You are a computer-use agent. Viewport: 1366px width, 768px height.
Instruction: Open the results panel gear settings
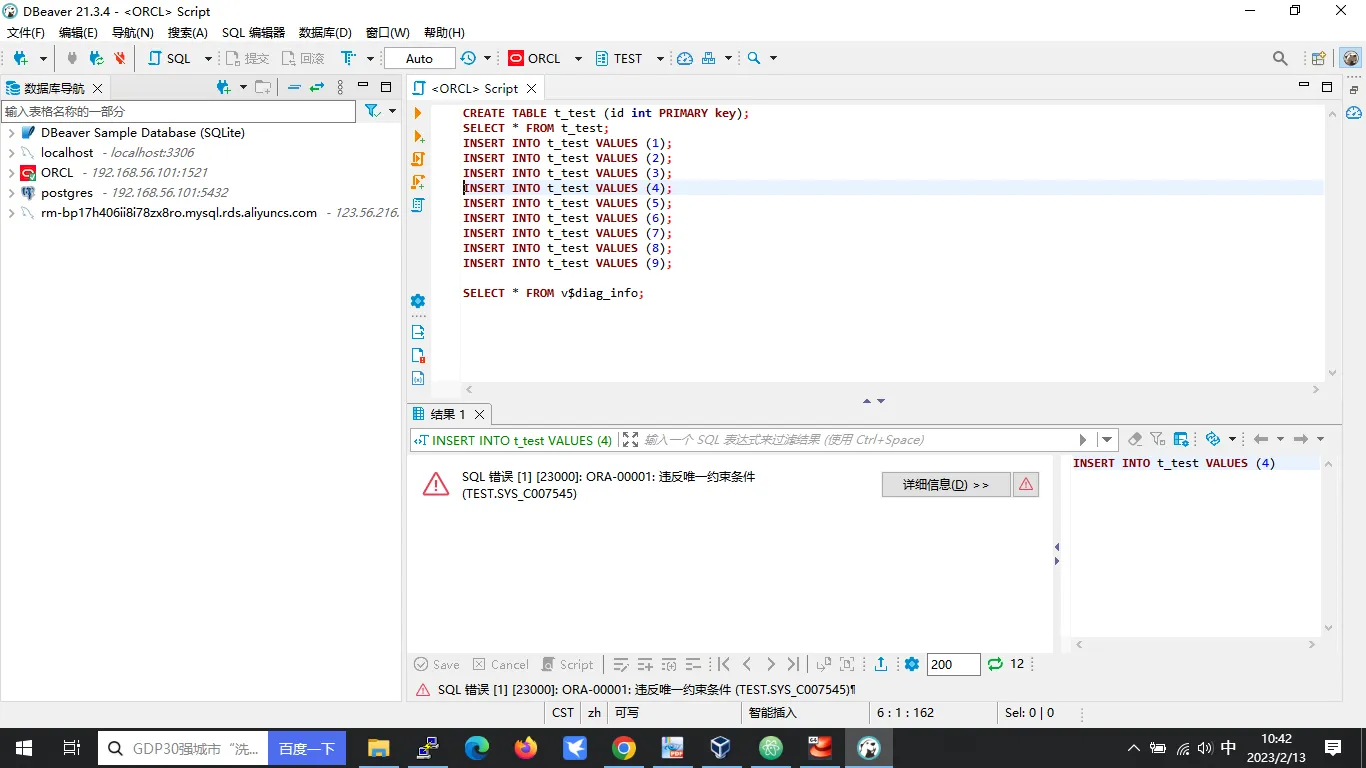(911, 664)
